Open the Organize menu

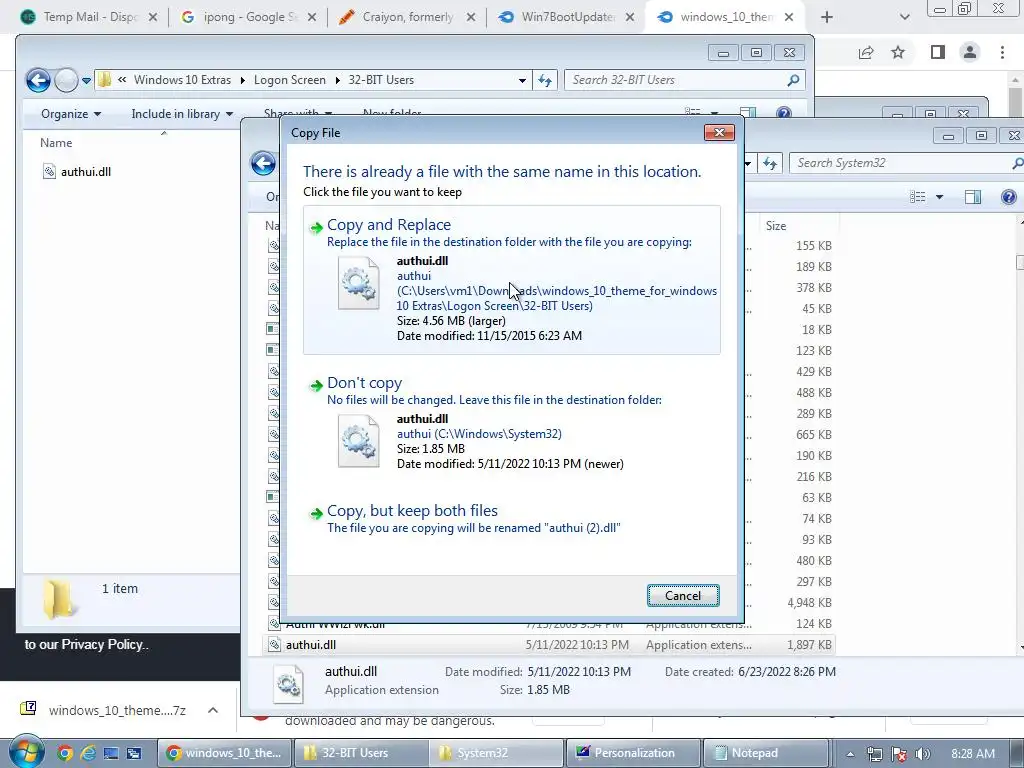[x=71, y=114]
